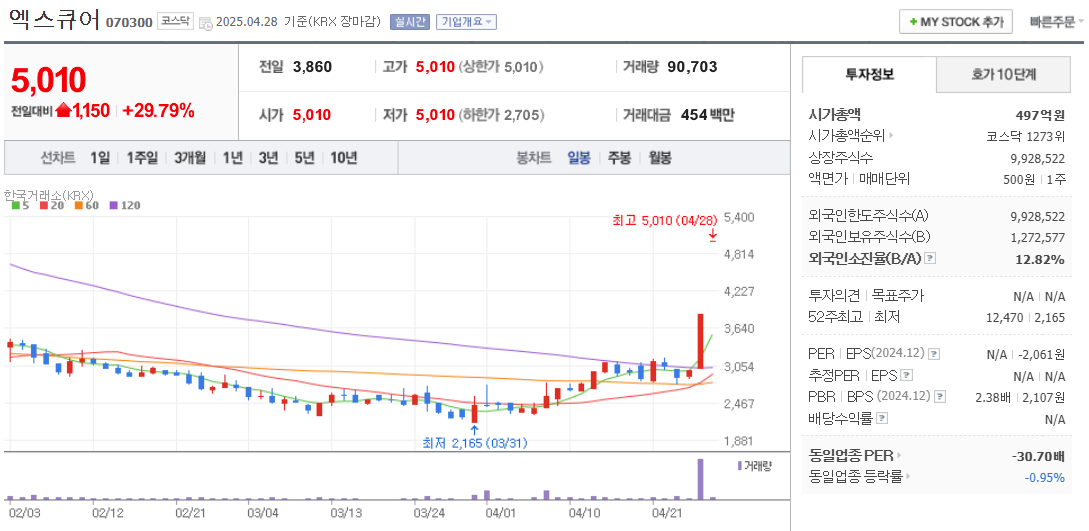
Task: Click the 외국인소진율 value 12.82%
Action: tap(1038, 259)
